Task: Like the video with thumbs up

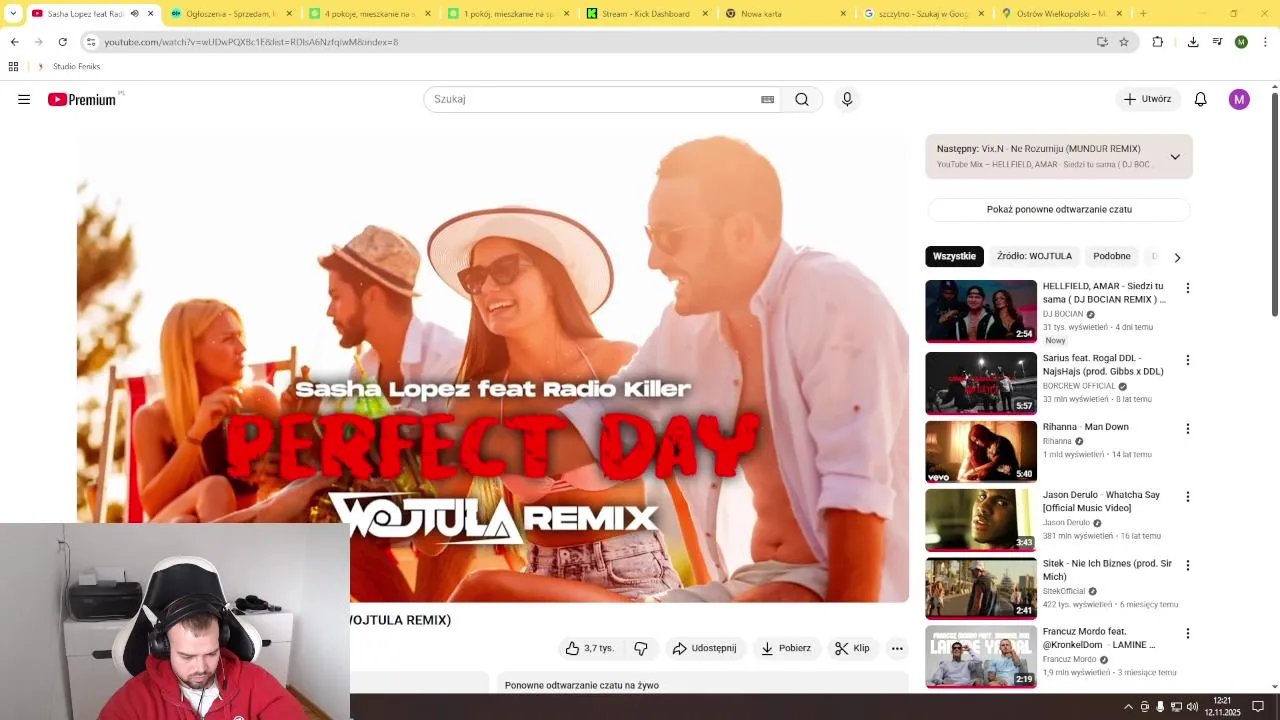Action: [x=590, y=648]
